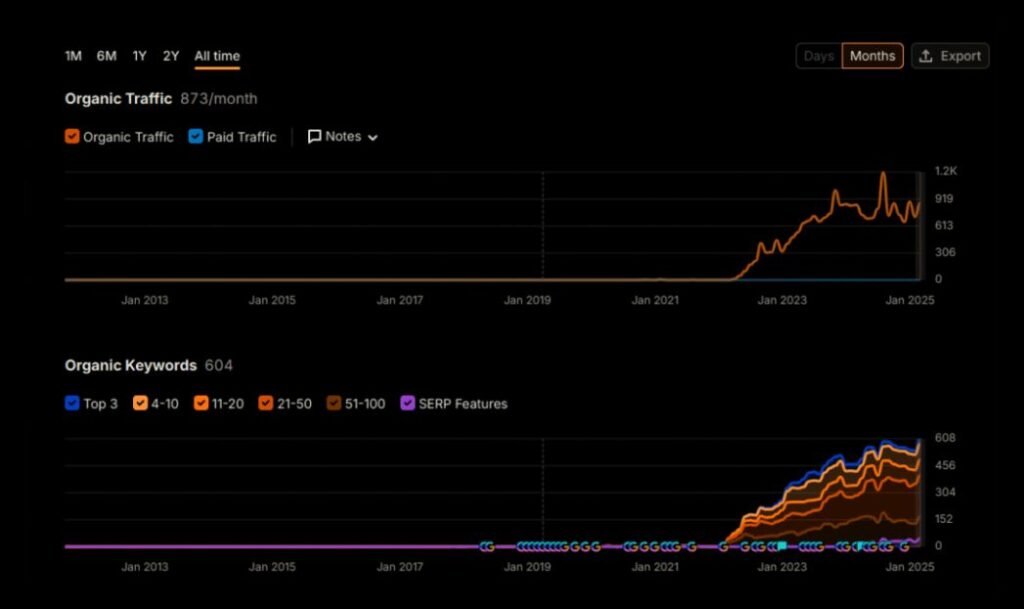The image size is (1024, 609).
Task: Toggle the 11-20 position checkbox
Action: pyautogui.click(x=201, y=404)
